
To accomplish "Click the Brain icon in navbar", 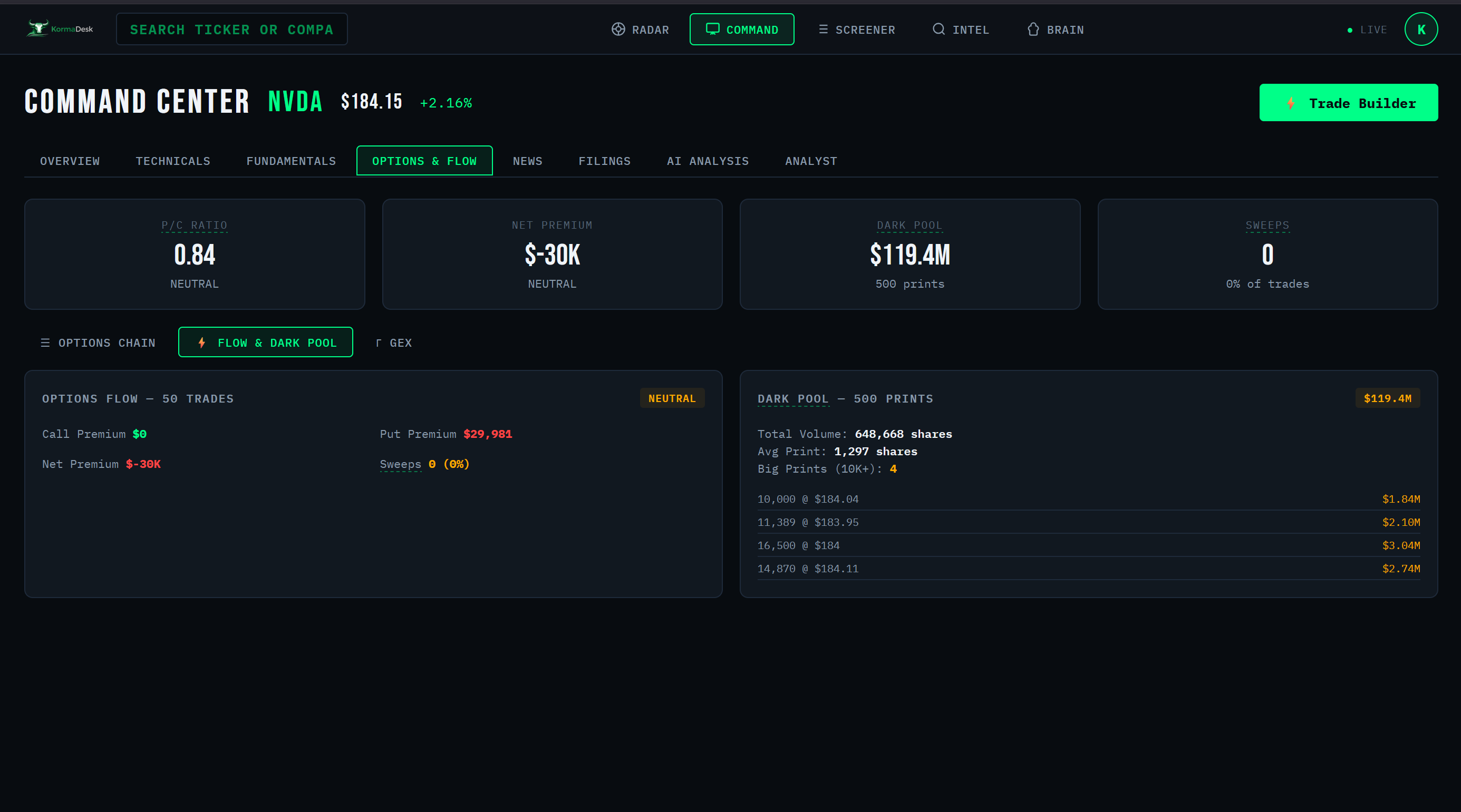I will point(1033,30).
